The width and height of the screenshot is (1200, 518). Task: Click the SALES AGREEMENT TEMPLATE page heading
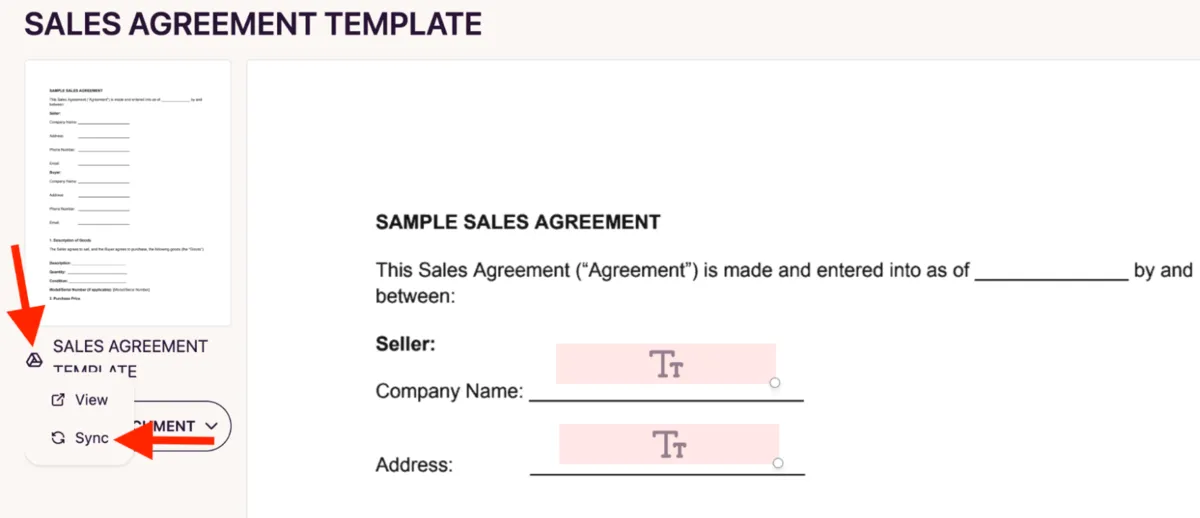(253, 23)
